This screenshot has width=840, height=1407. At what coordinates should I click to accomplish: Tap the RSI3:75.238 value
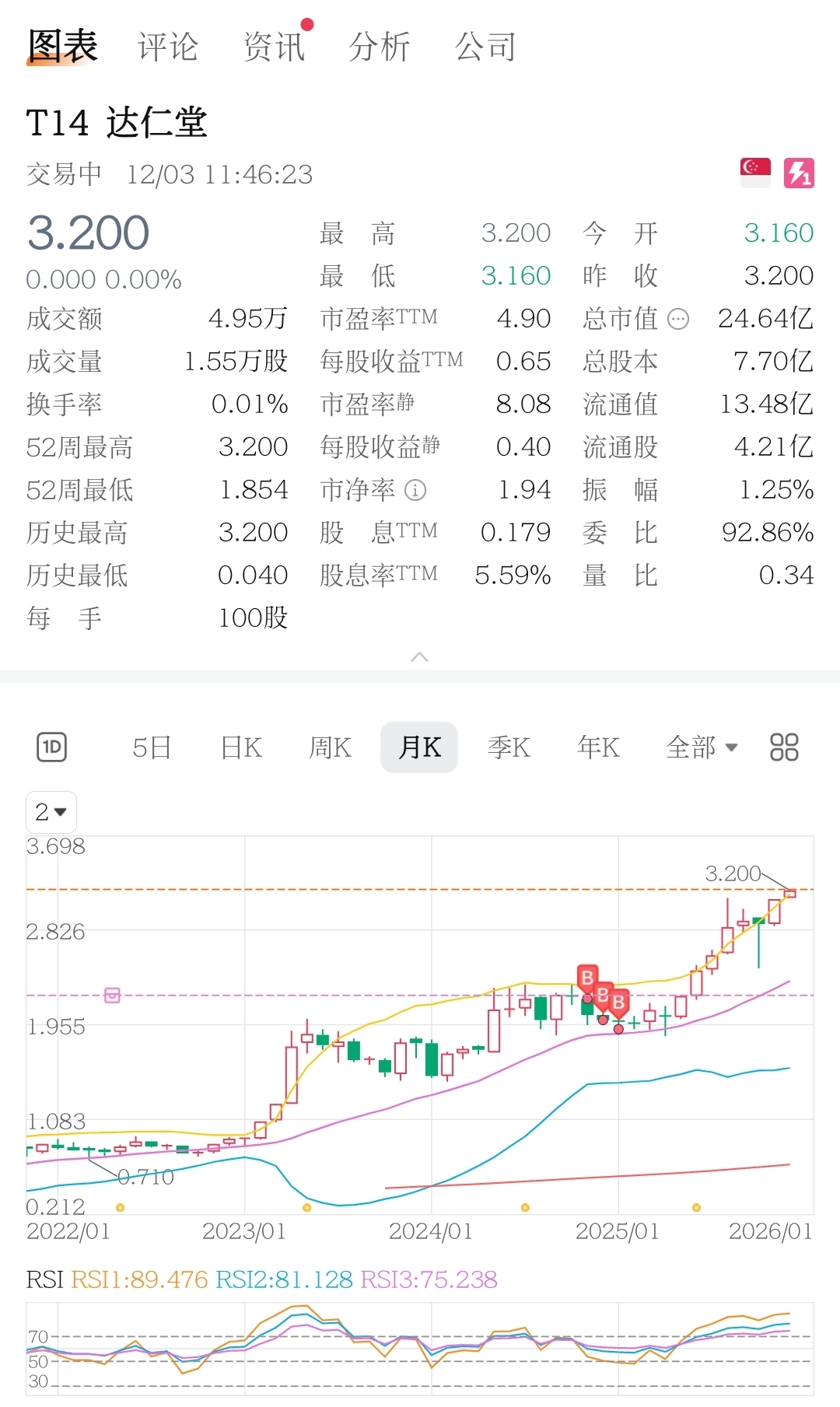(x=429, y=1279)
